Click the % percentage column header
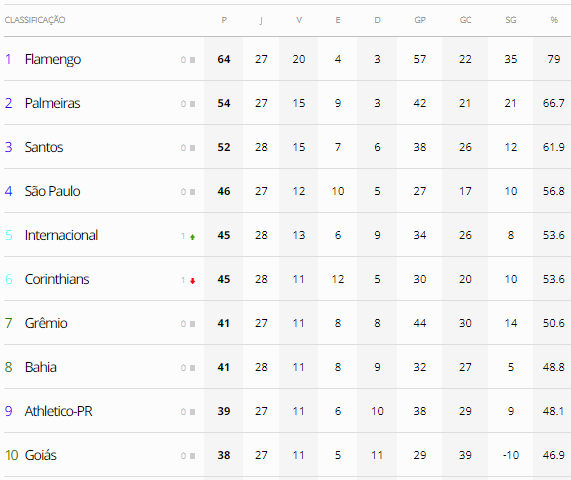The image size is (571, 480). click(554, 20)
